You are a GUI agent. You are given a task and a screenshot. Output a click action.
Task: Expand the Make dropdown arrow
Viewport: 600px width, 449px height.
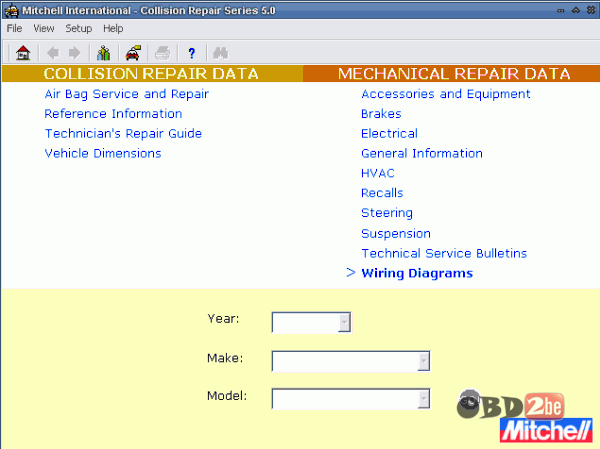coord(424,361)
